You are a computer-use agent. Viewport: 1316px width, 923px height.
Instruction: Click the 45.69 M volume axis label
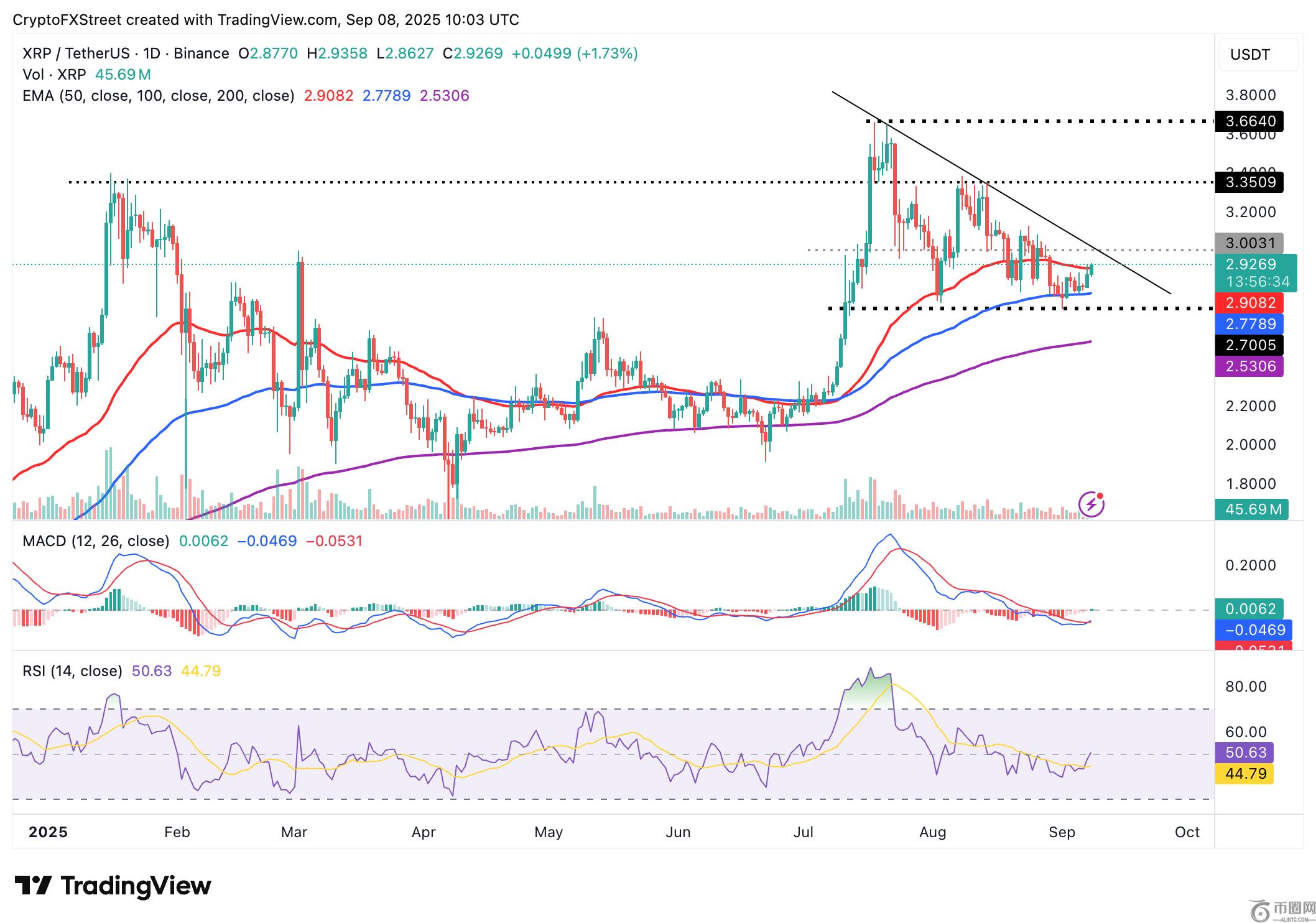[x=1252, y=509]
